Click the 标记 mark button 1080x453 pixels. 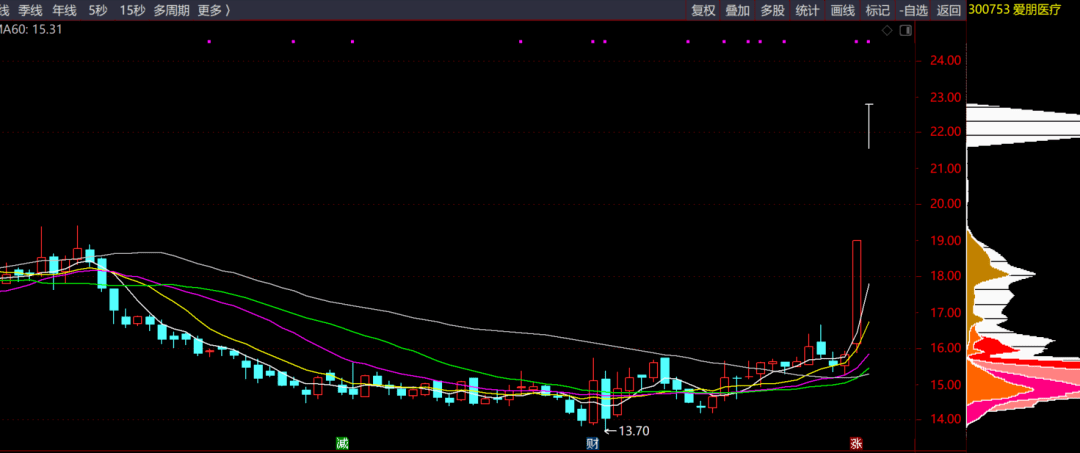point(877,10)
